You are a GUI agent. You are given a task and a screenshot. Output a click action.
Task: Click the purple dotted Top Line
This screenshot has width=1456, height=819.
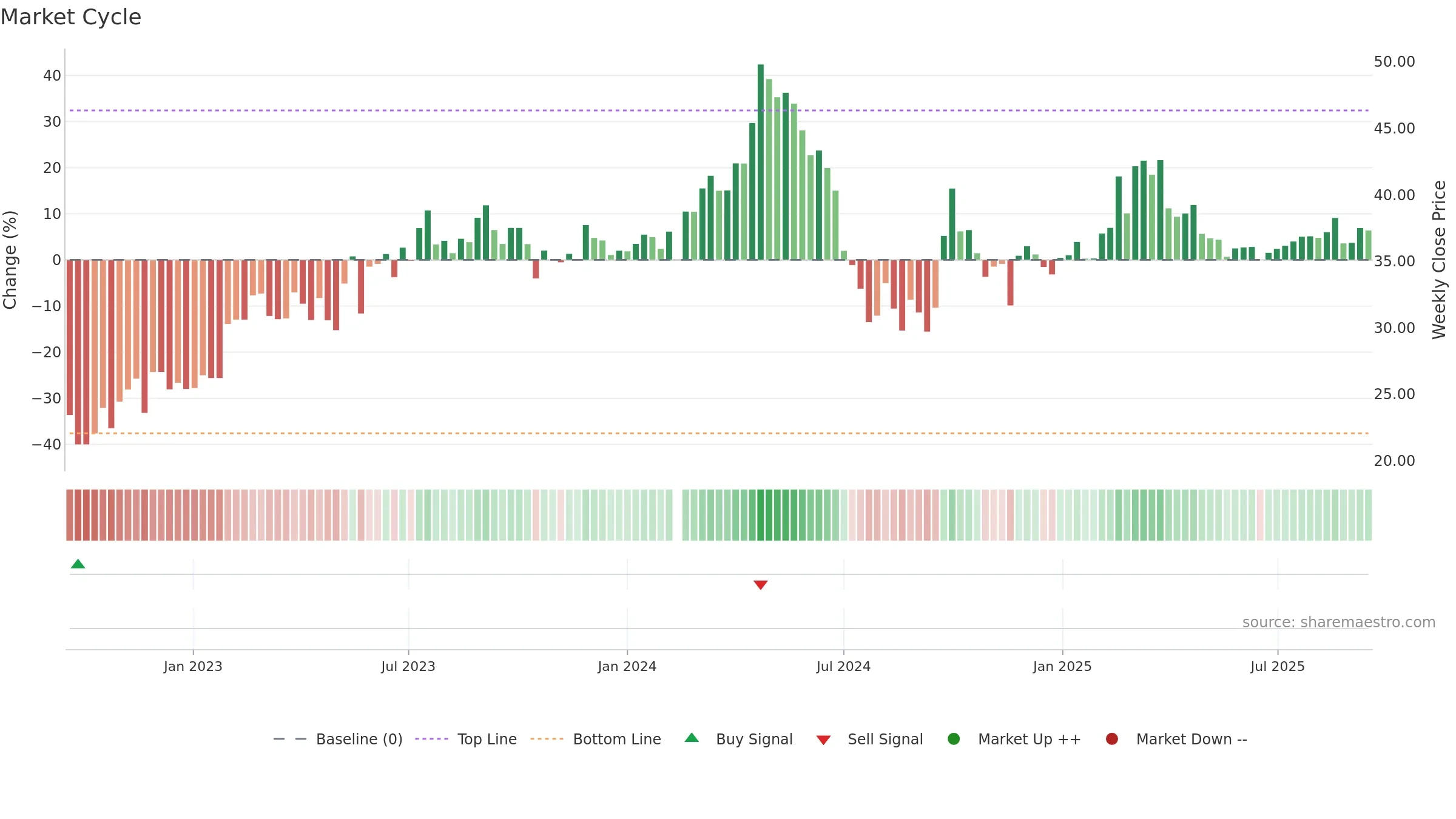719,110
